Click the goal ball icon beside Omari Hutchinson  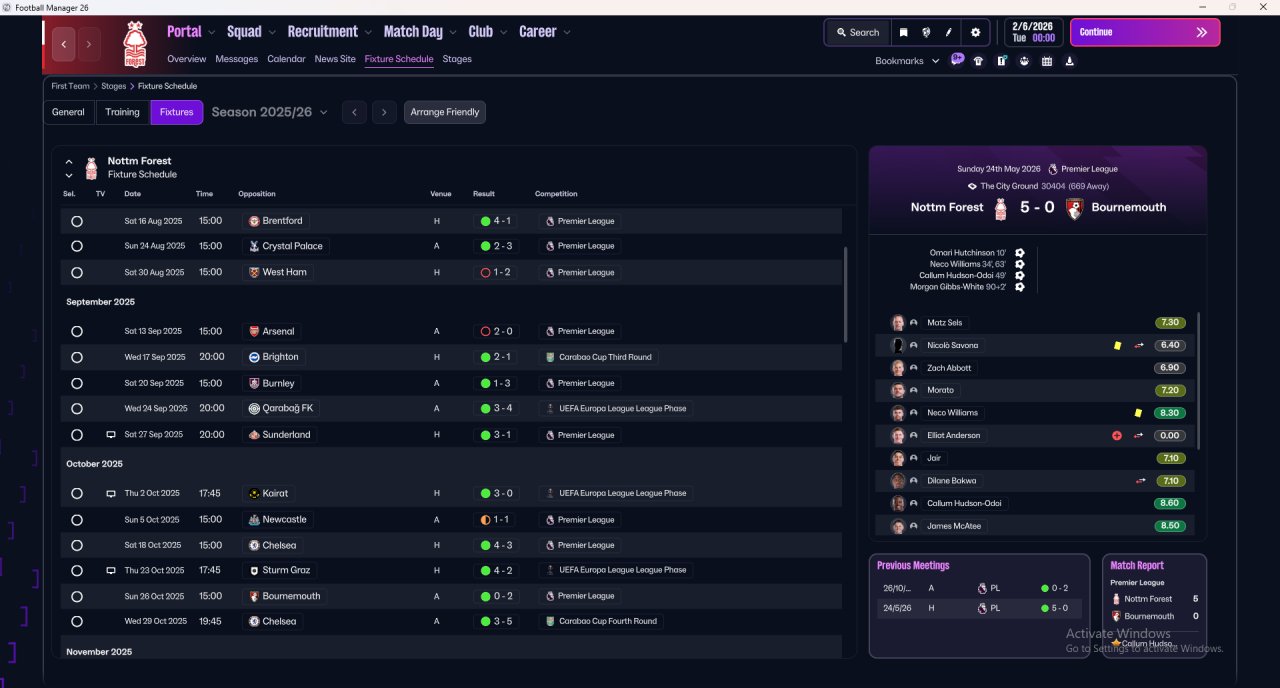click(1019, 253)
